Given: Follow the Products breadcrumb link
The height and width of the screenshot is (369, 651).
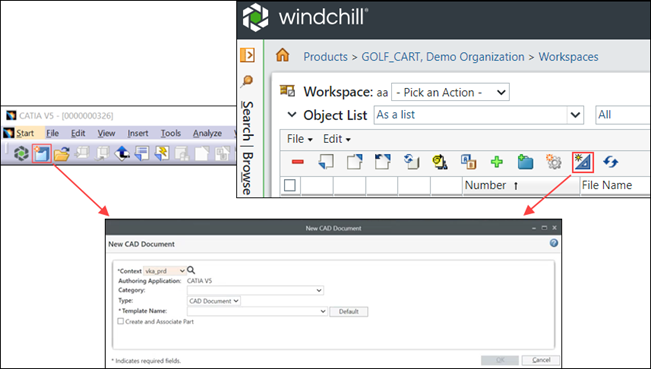Looking at the screenshot, I should coord(326,57).
